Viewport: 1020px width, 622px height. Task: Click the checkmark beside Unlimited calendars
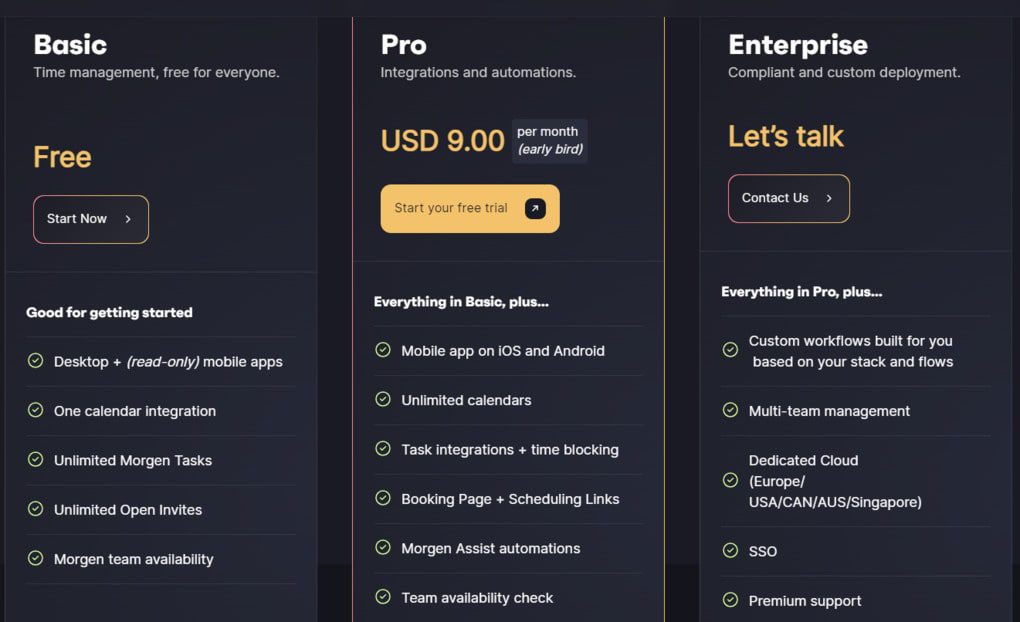(383, 400)
